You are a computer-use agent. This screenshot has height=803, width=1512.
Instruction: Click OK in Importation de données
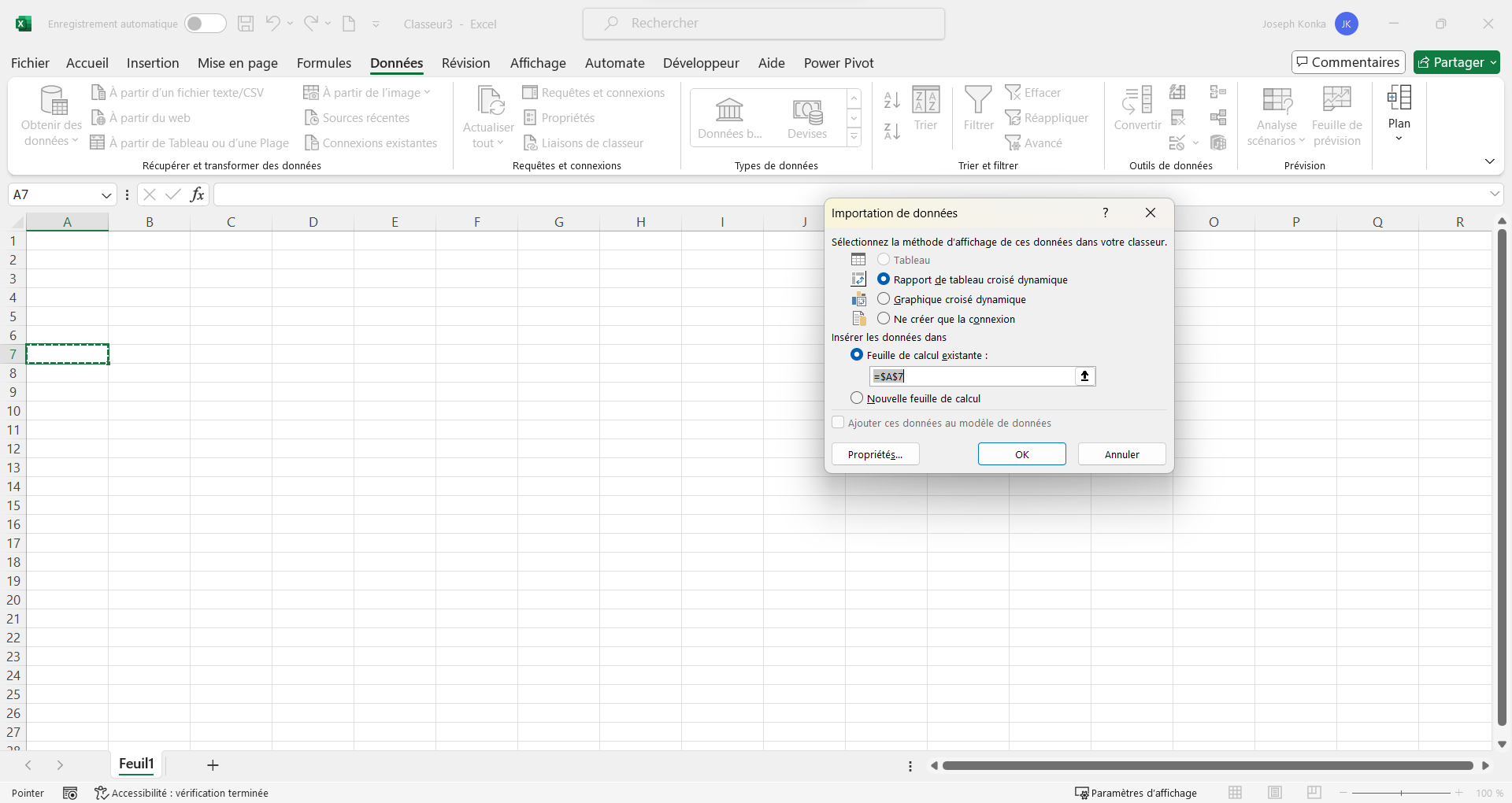1022,454
